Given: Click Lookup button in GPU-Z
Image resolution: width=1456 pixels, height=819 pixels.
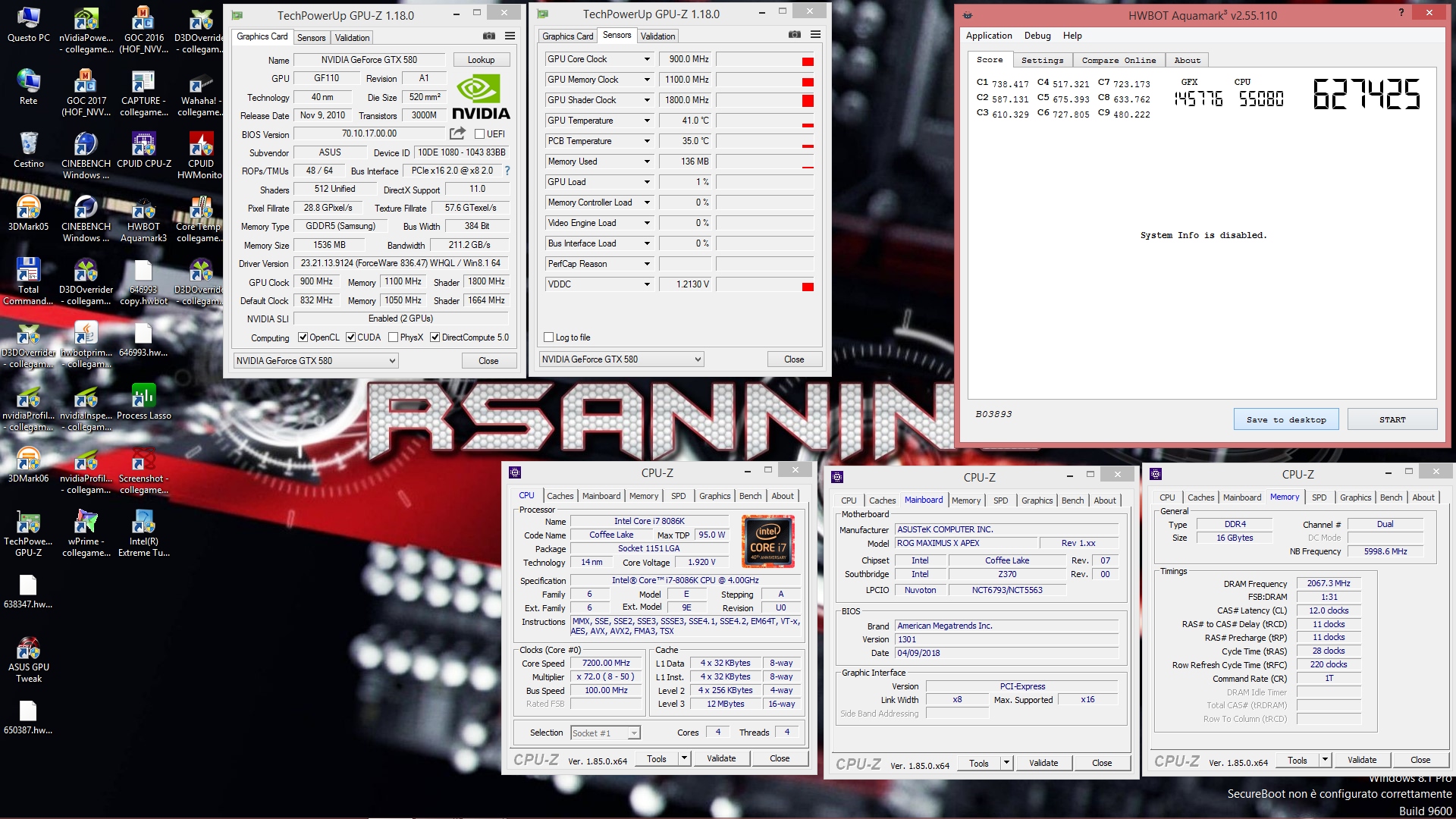Looking at the screenshot, I should (481, 60).
